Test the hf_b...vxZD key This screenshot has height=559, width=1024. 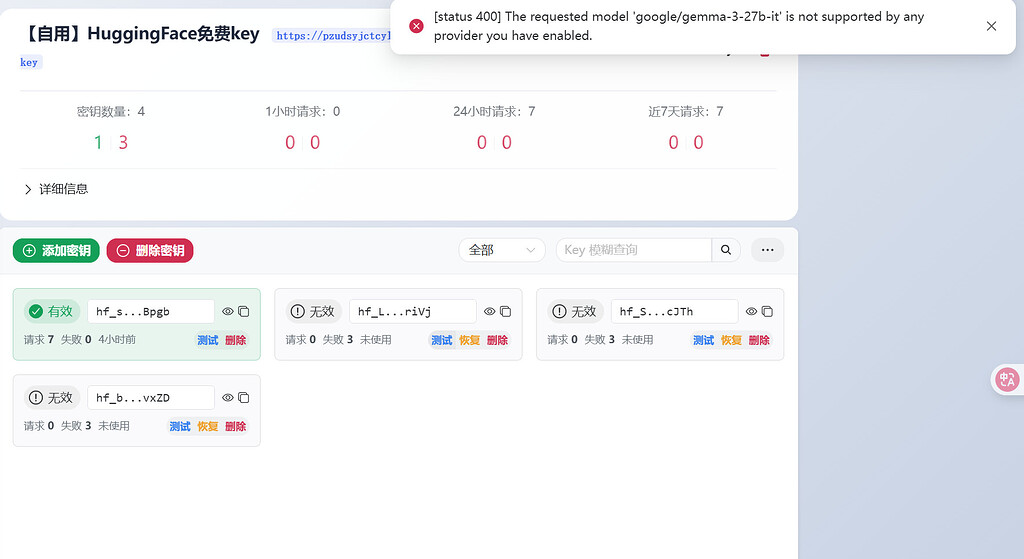[180, 426]
